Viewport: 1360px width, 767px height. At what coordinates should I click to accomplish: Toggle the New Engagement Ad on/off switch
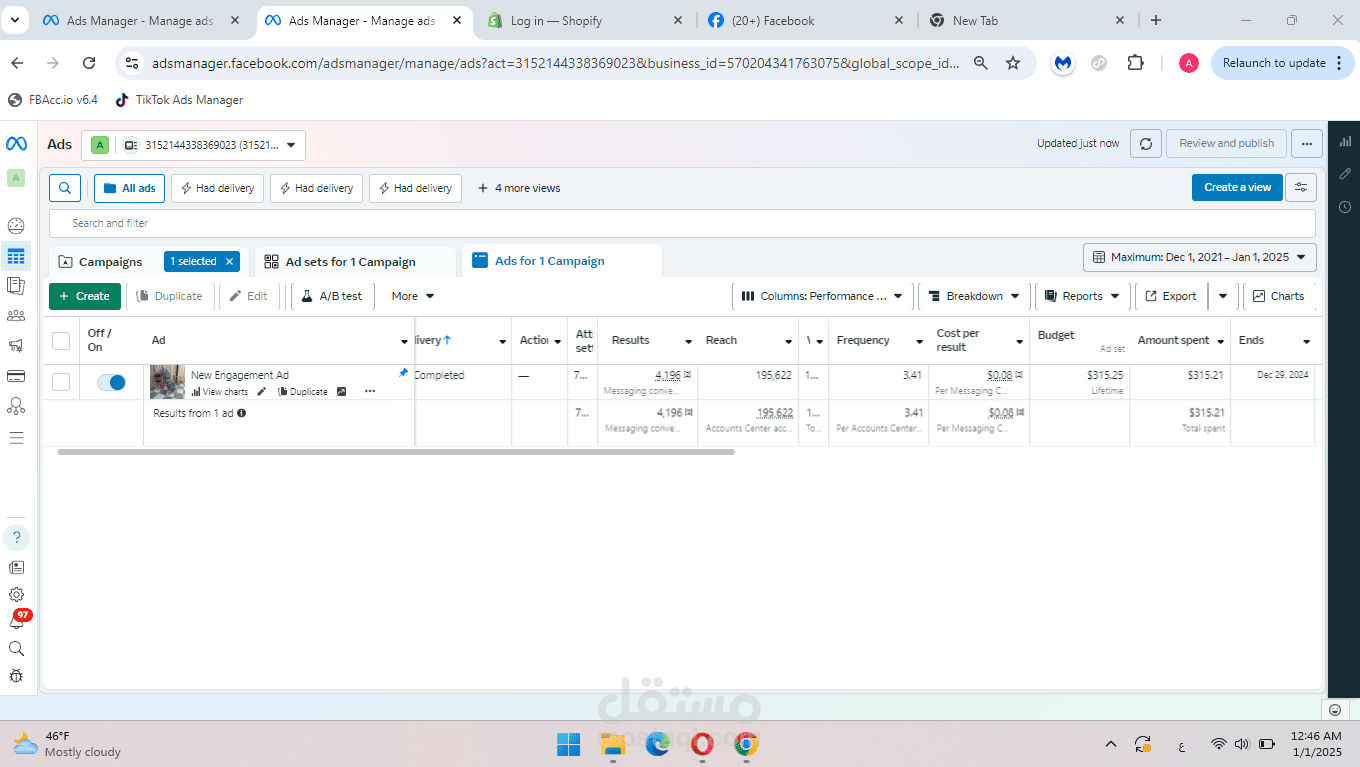click(111, 382)
